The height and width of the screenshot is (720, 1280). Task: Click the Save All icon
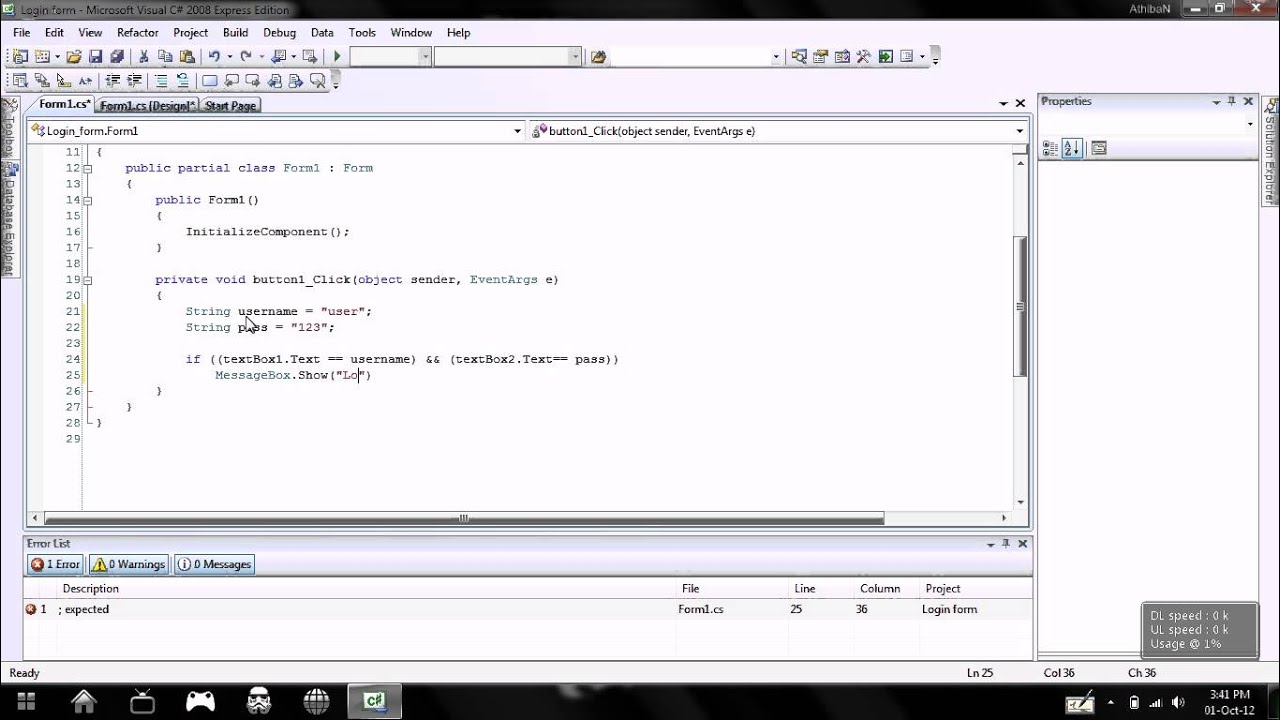[117, 57]
